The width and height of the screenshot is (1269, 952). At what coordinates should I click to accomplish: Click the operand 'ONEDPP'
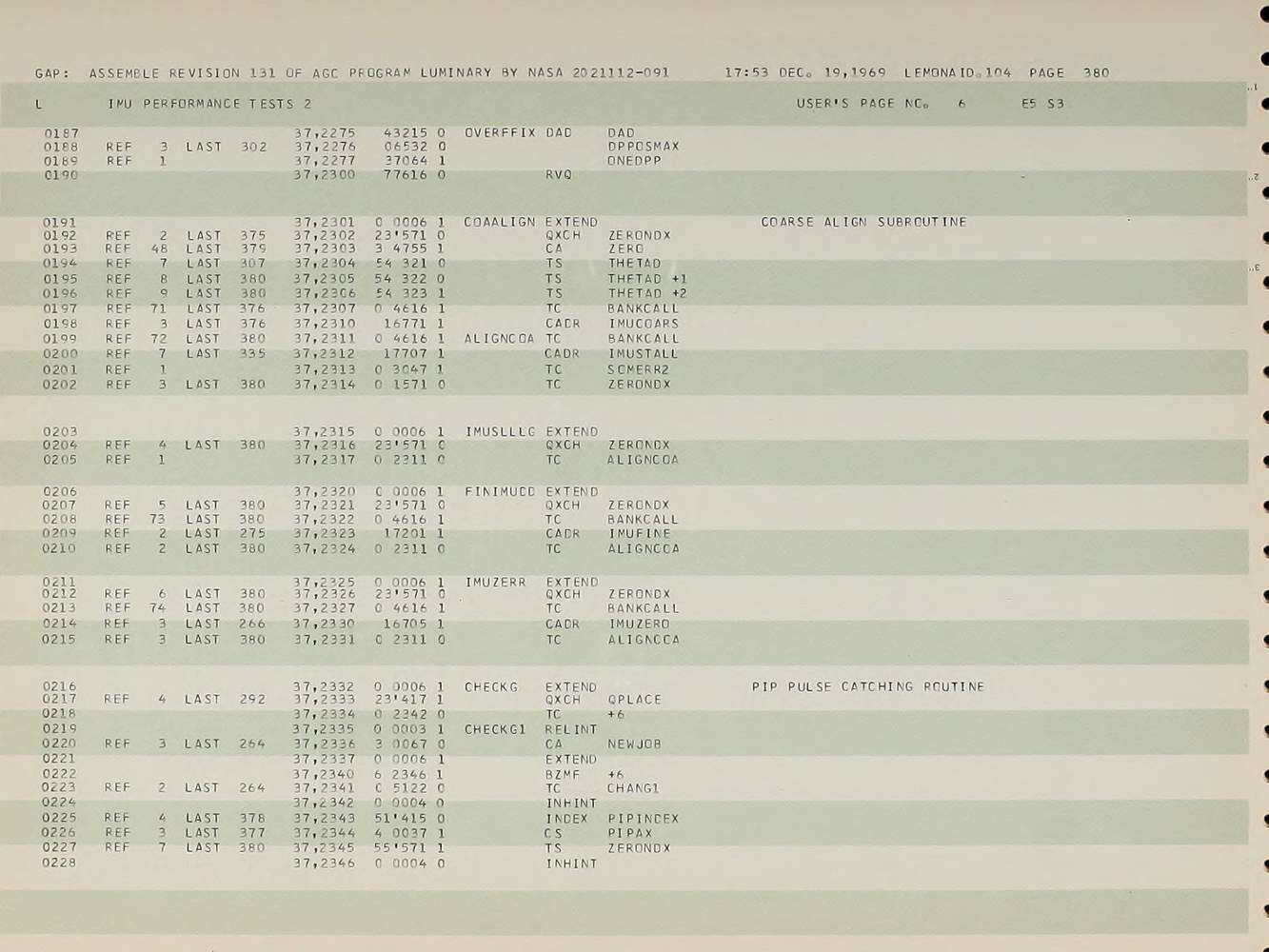(x=634, y=161)
